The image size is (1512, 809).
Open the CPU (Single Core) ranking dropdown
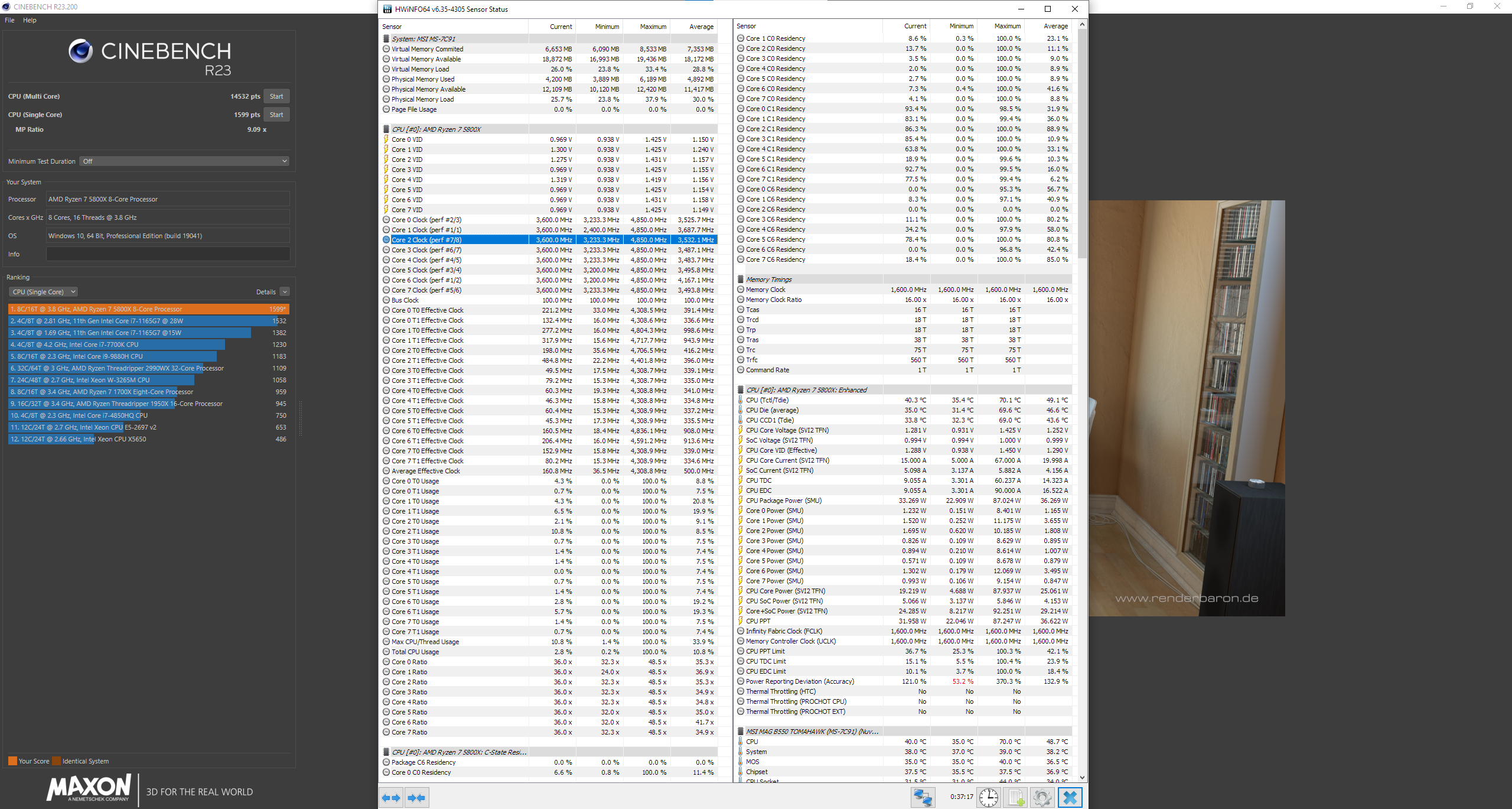(43, 292)
